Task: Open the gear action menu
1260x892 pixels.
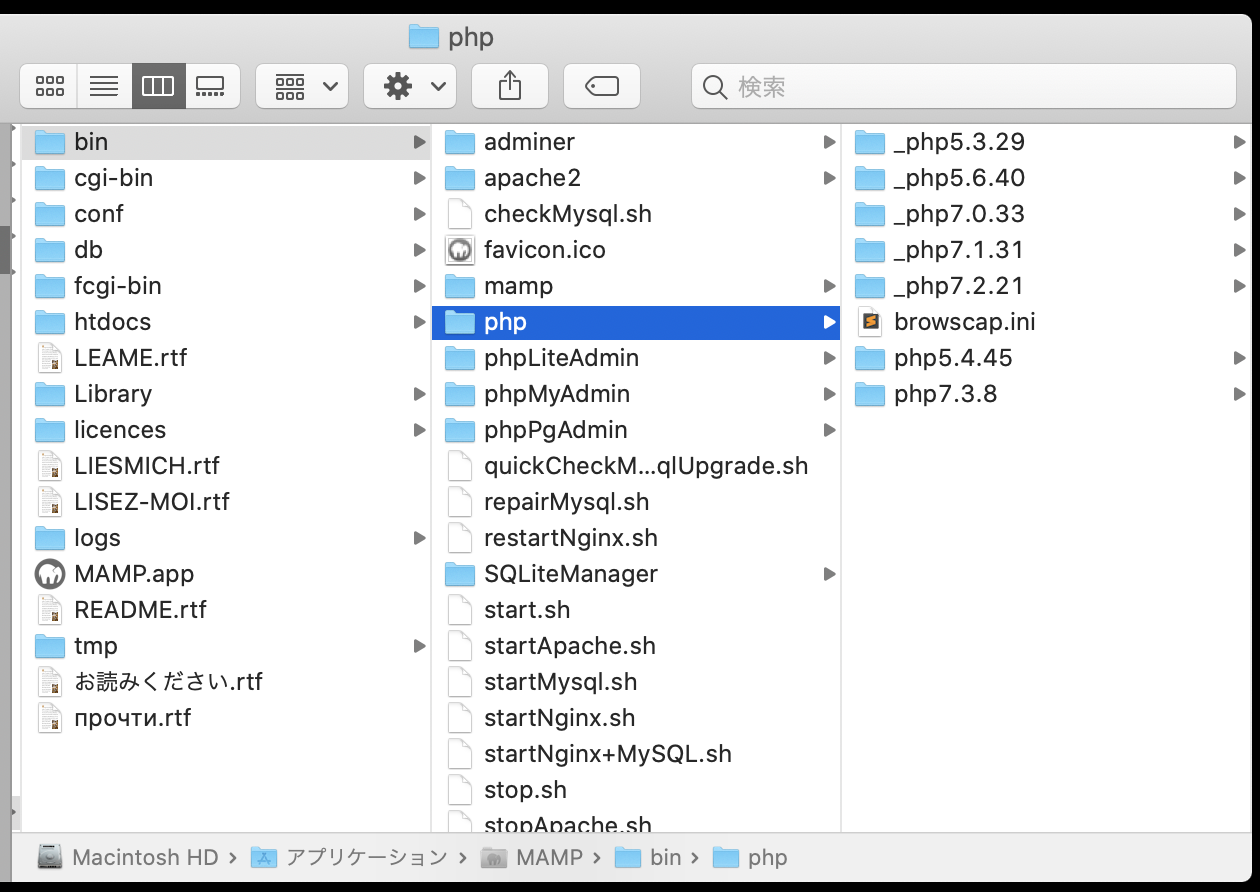Action: pos(410,86)
